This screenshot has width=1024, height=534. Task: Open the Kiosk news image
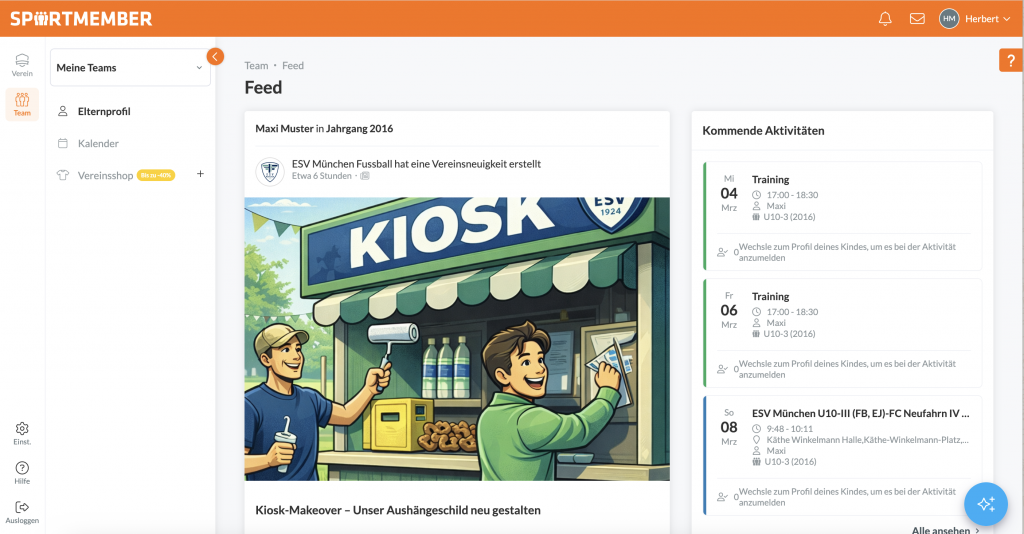457,338
